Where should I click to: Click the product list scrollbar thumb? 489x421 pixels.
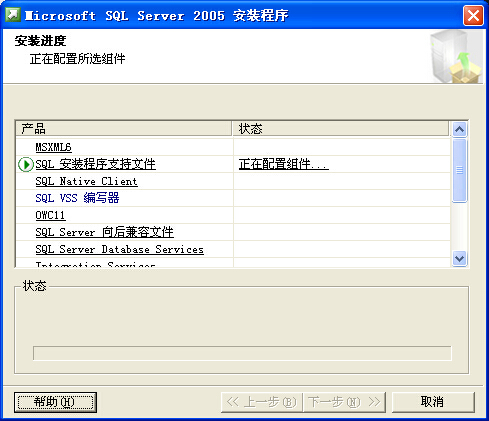pos(460,170)
